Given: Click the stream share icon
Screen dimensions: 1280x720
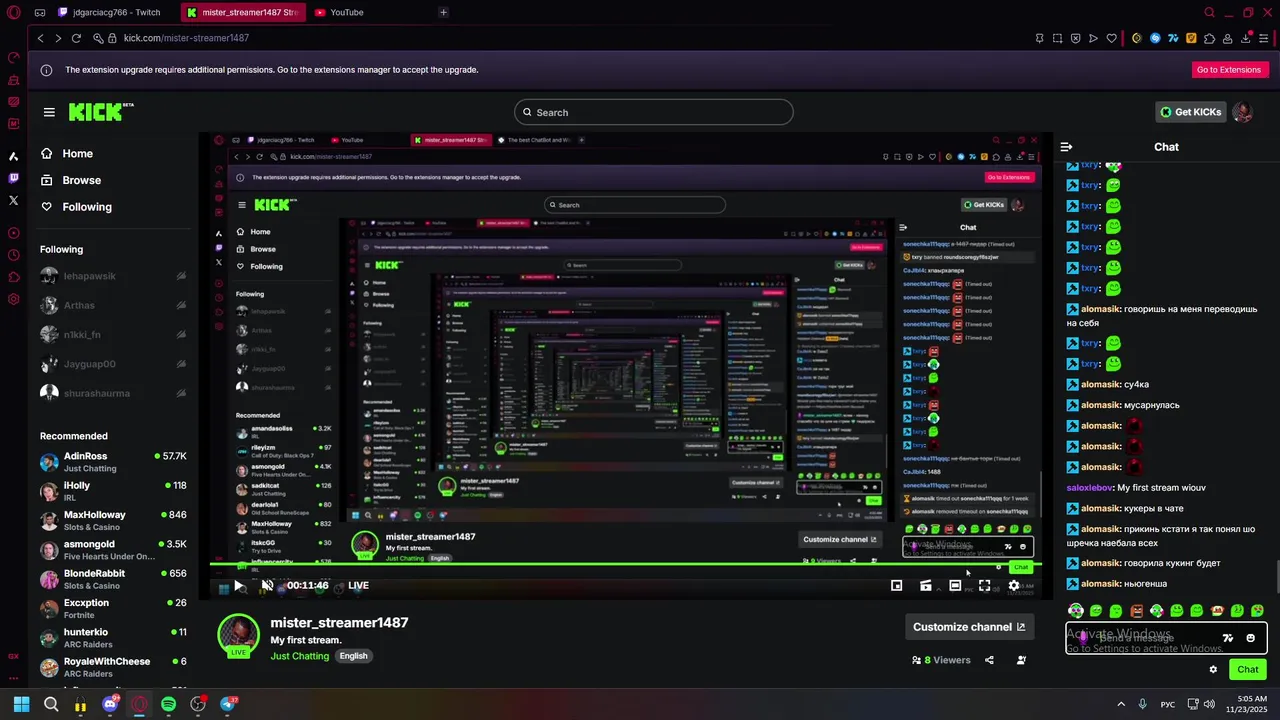Looking at the screenshot, I should point(989,660).
